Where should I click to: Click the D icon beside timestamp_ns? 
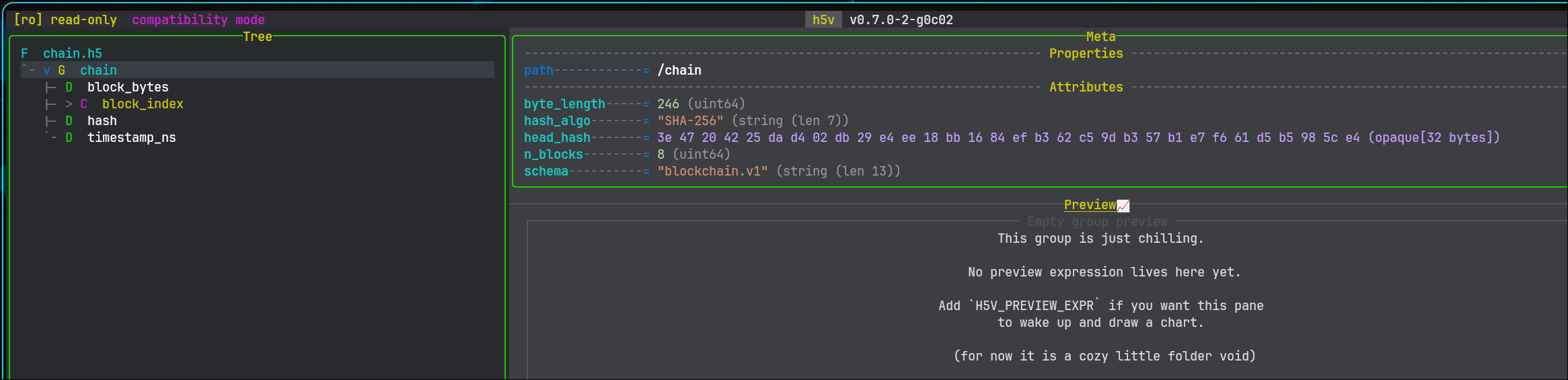pyautogui.click(x=69, y=137)
